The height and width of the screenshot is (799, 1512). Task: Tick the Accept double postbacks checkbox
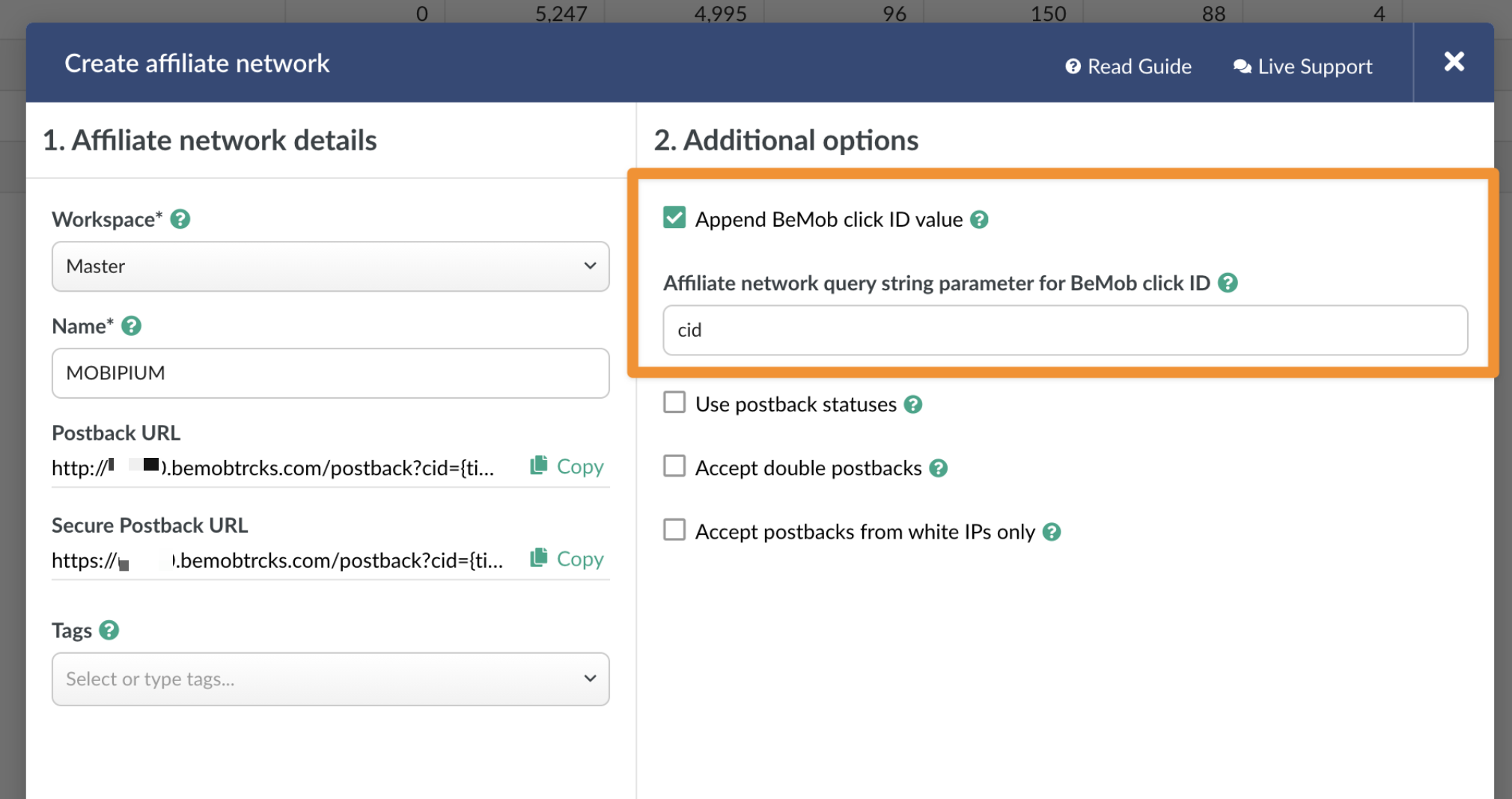(x=674, y=466)
